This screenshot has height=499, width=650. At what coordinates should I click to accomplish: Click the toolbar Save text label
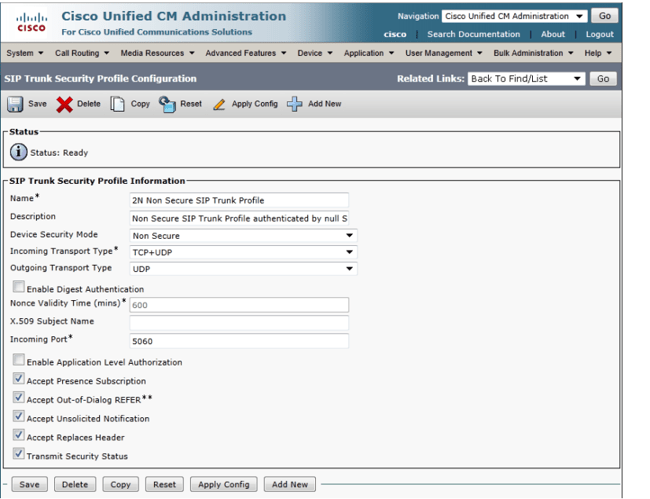tap(37, 104)
